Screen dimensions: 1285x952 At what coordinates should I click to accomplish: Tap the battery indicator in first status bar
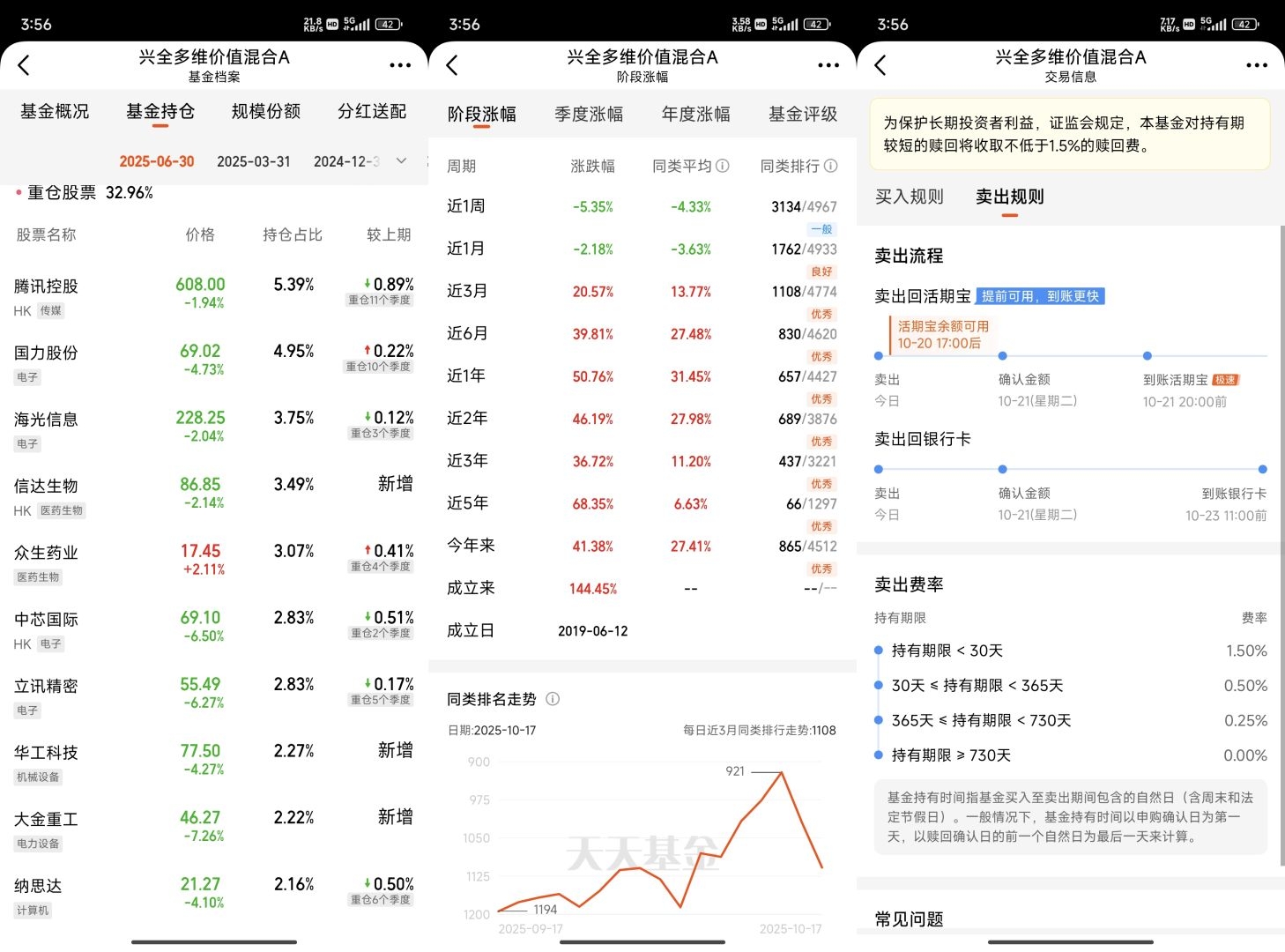coord(390,24)
